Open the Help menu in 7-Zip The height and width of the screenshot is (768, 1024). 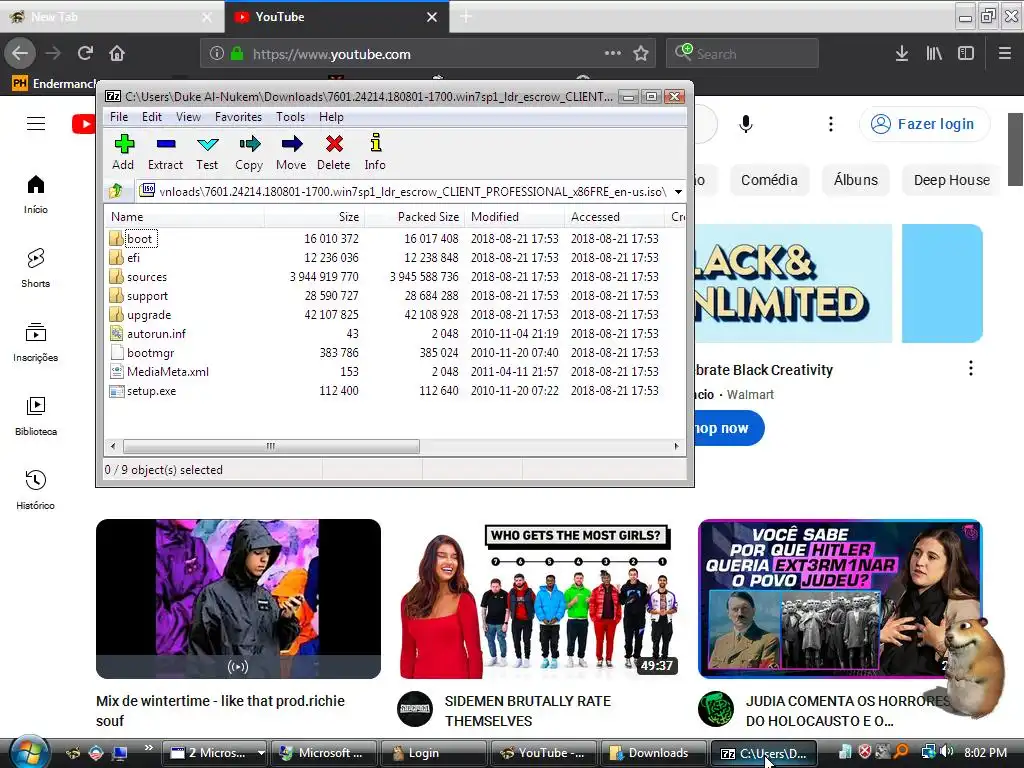pos(331,117)
